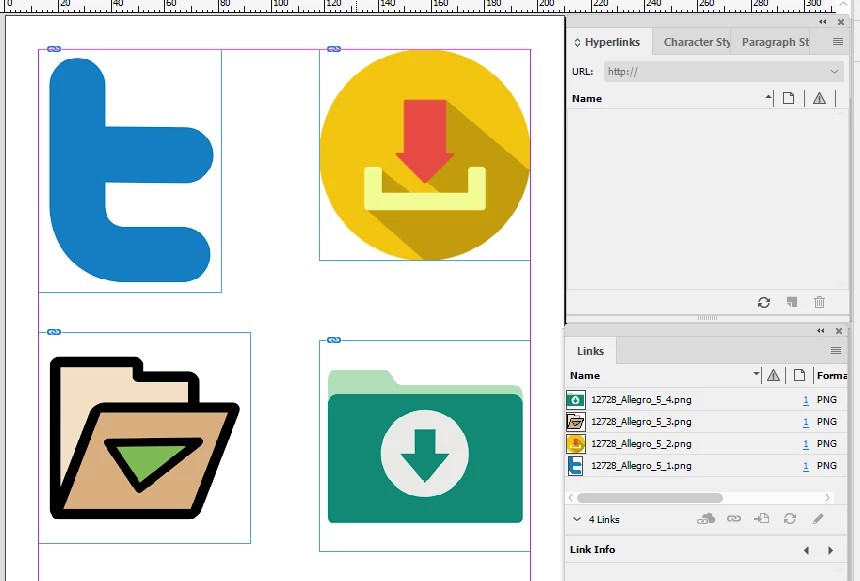Select the open folder with green triangle image
Image resolution: width=860 pixels, height=581 pixels.
tap(144, 438)
